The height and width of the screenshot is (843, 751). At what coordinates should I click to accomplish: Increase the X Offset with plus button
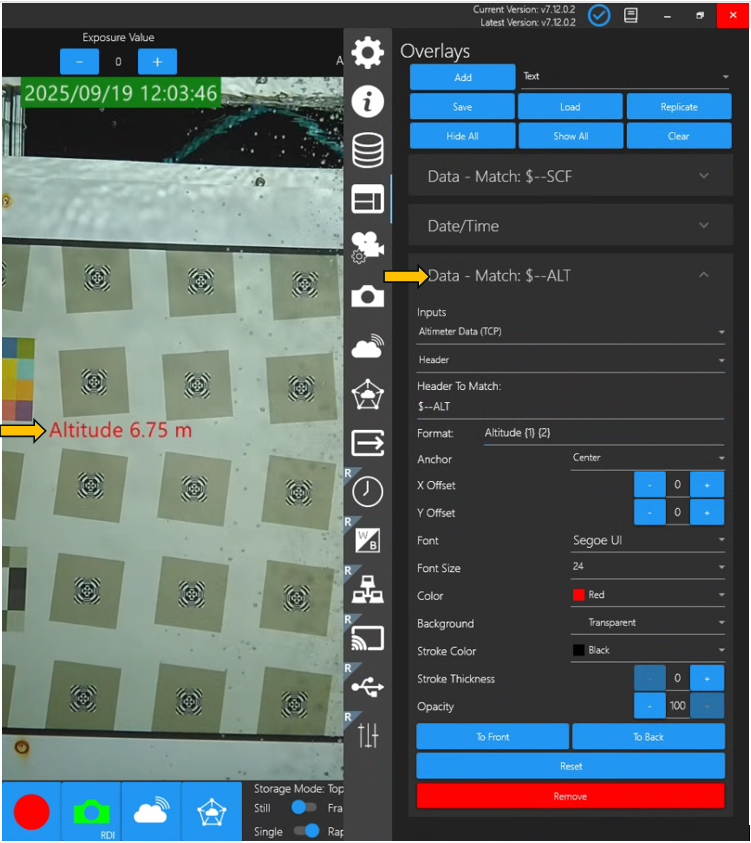[707, 485]
